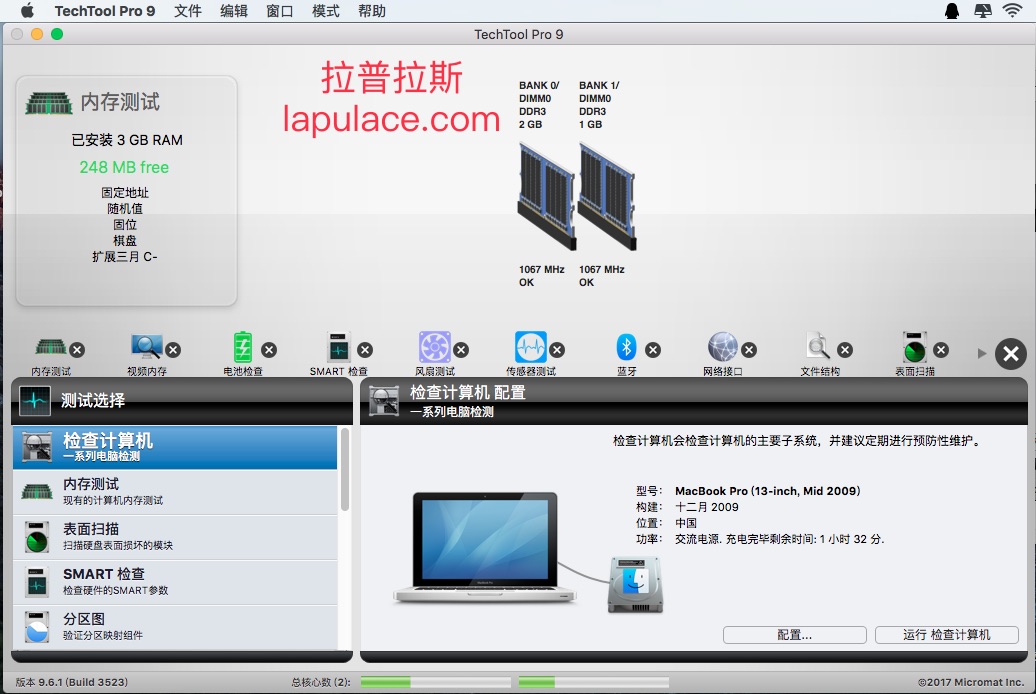Remove 内存测试 from queue with its x

[77, 350]
